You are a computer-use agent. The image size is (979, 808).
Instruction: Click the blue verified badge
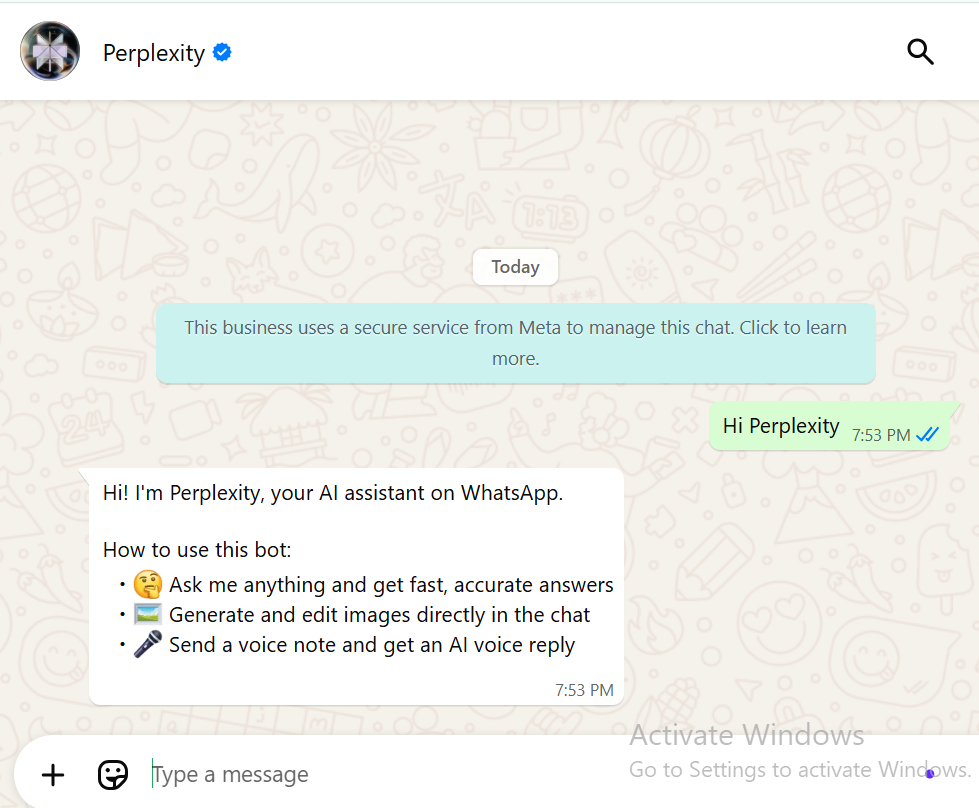[x=222, y=52]
